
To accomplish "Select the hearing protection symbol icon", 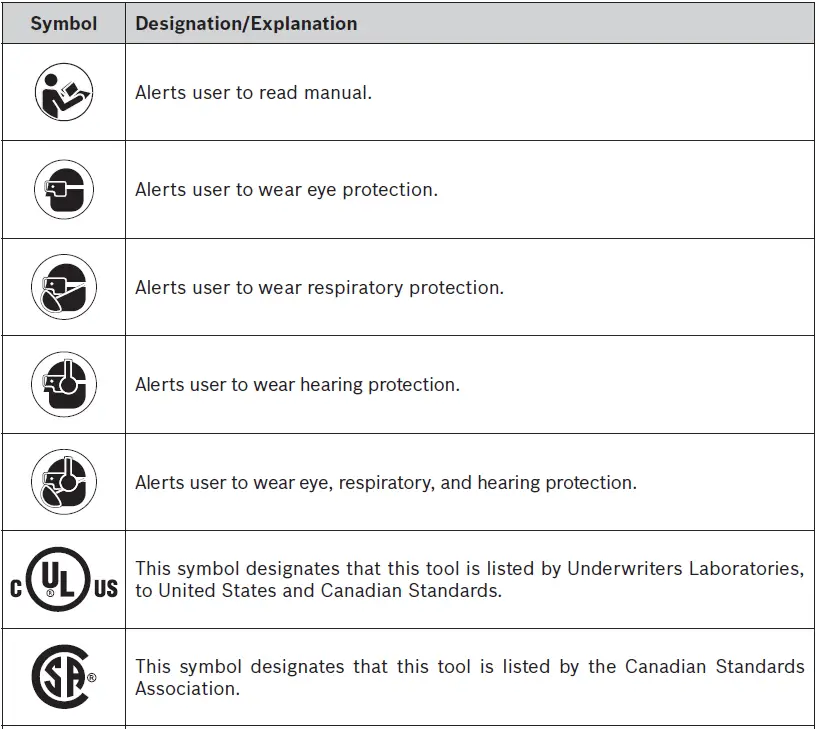I will tap(64, 385).
